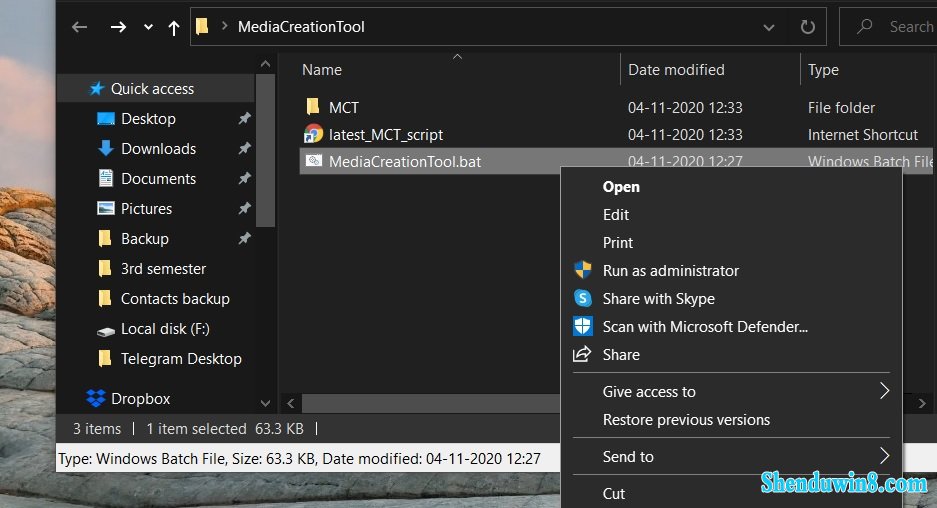Click the Documents page icon
This screenshot has width=937, height=508.
pyautogui.click(x=106, y=178)
